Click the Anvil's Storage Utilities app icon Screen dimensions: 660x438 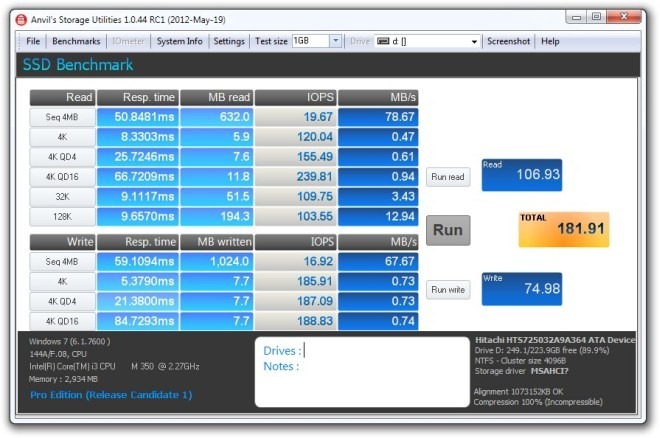pos(21,20)
